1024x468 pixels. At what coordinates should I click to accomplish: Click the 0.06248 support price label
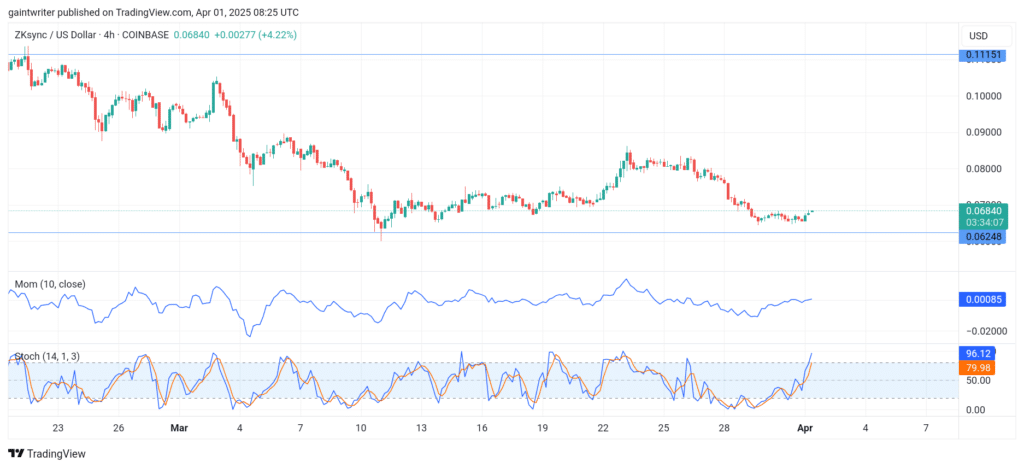point(982,236)
